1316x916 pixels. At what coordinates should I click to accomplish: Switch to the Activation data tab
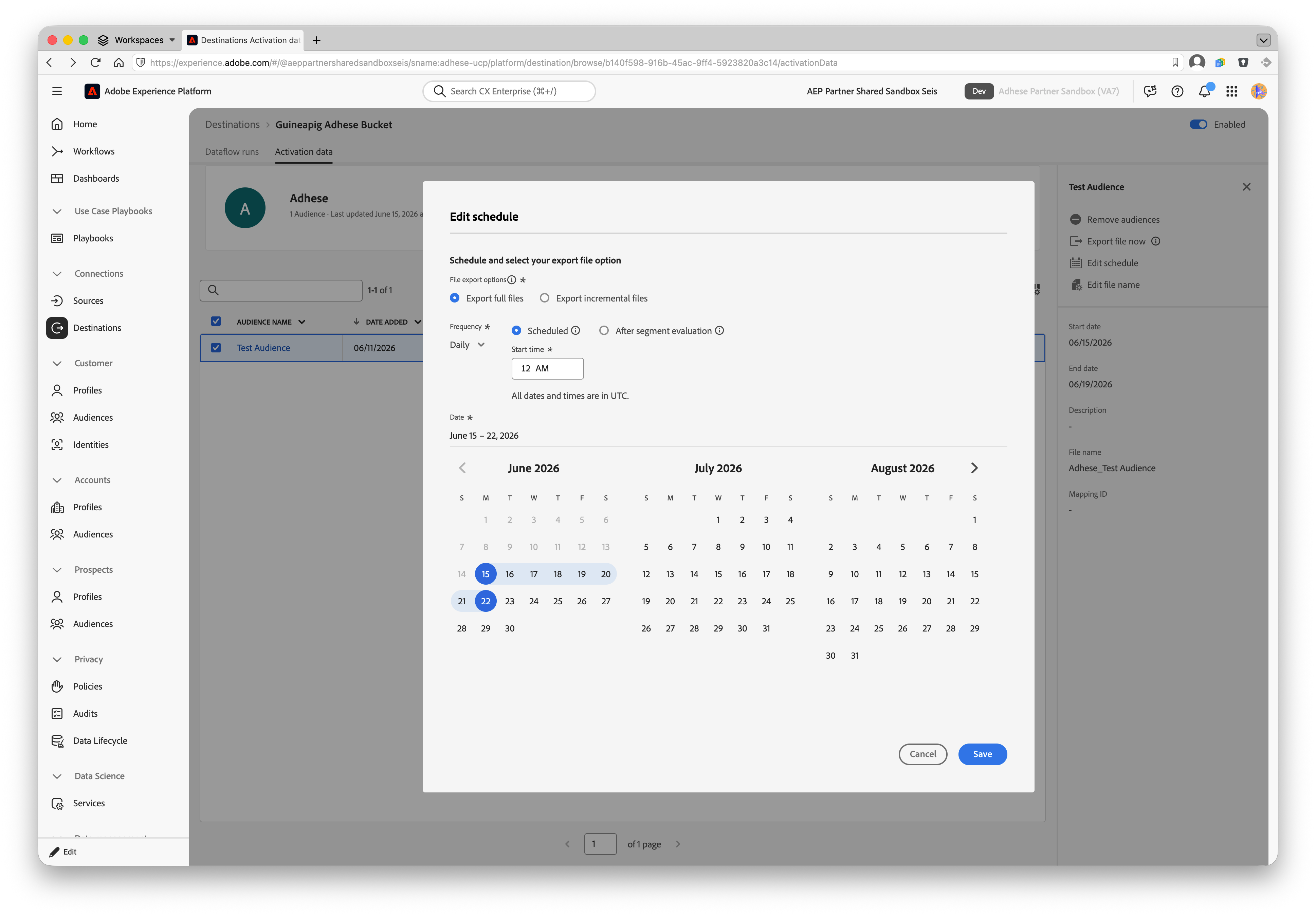303,151
